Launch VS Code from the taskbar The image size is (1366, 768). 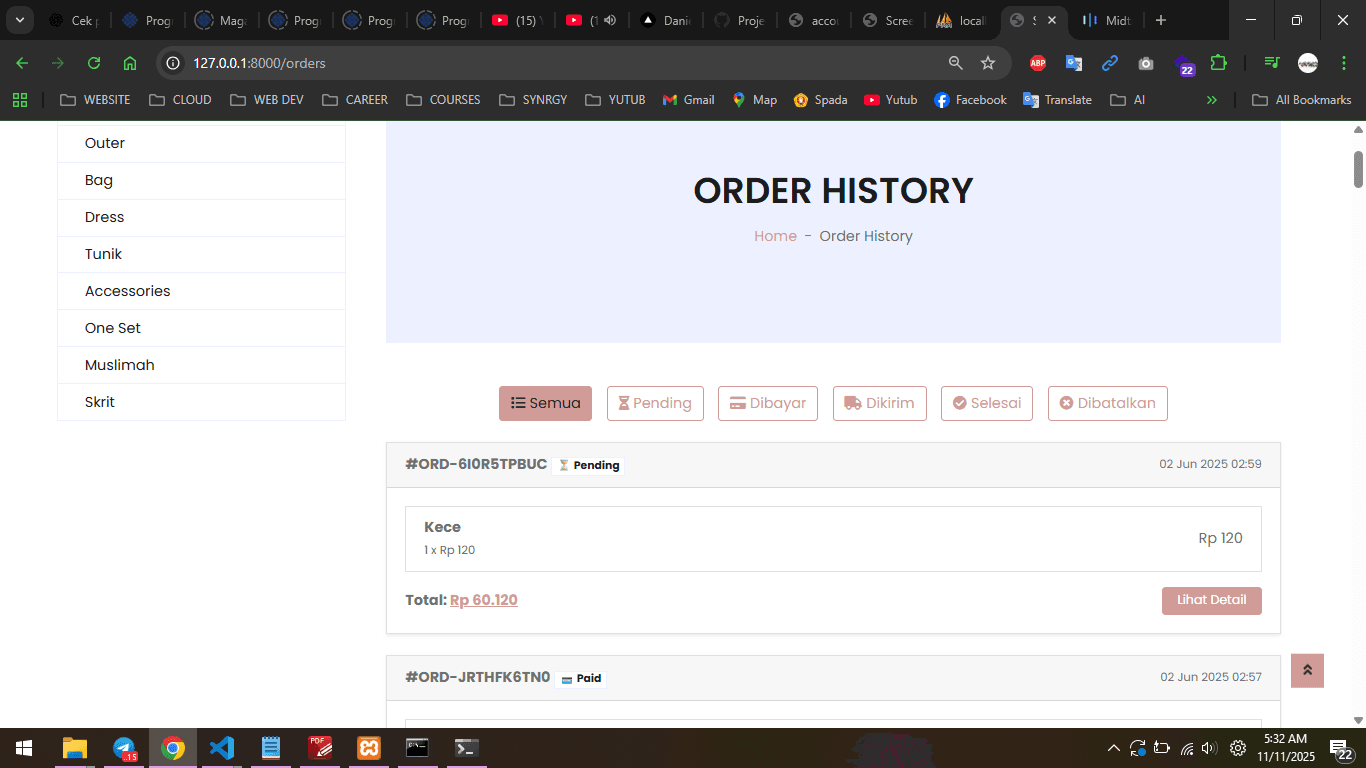pos(221,747)
